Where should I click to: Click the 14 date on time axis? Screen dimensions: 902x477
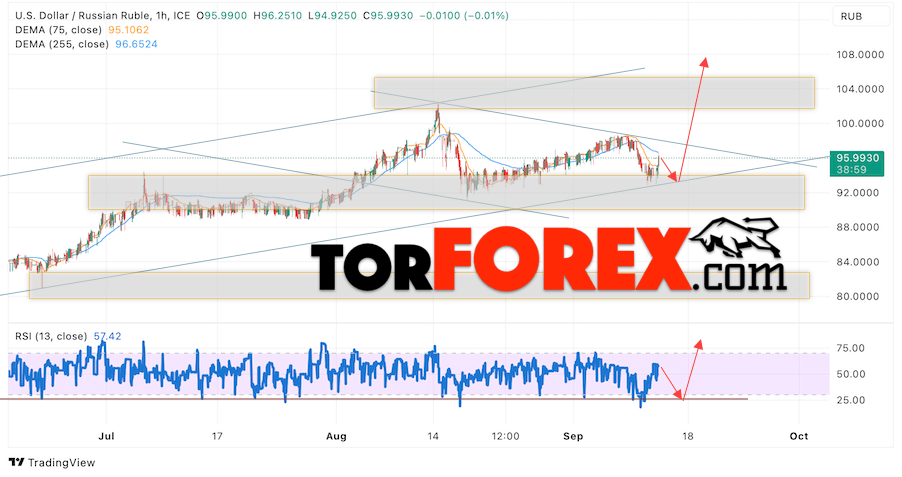[433, 436]
